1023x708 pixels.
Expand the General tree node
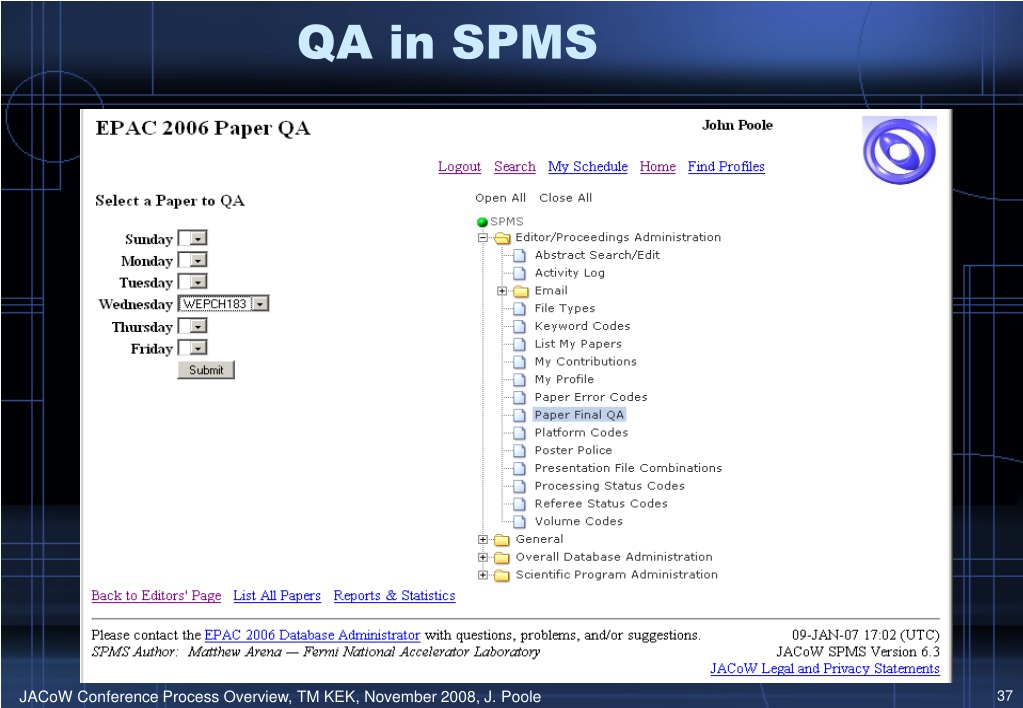[x=483, y=540]
